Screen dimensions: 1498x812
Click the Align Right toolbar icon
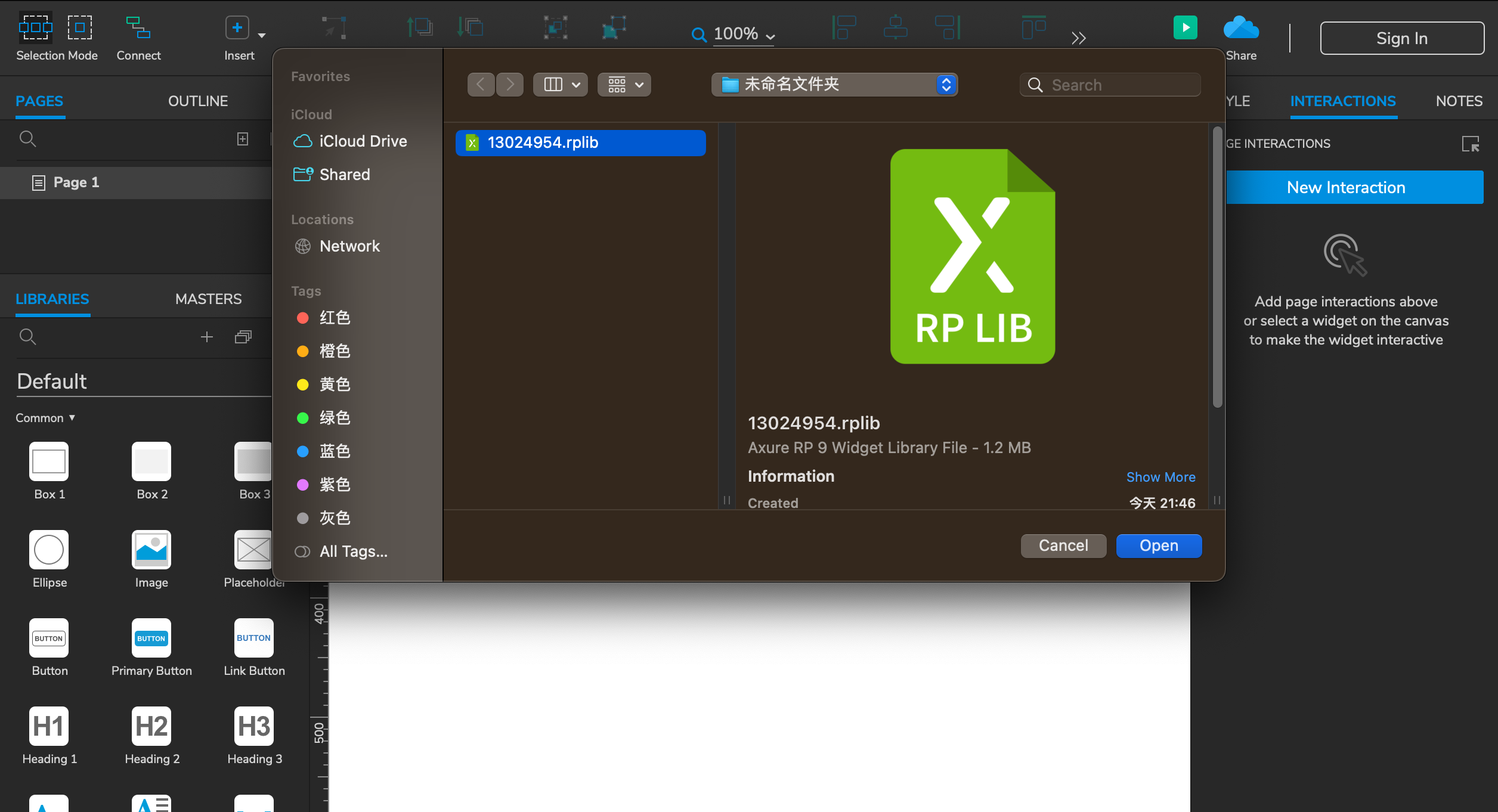click(948, 27)
